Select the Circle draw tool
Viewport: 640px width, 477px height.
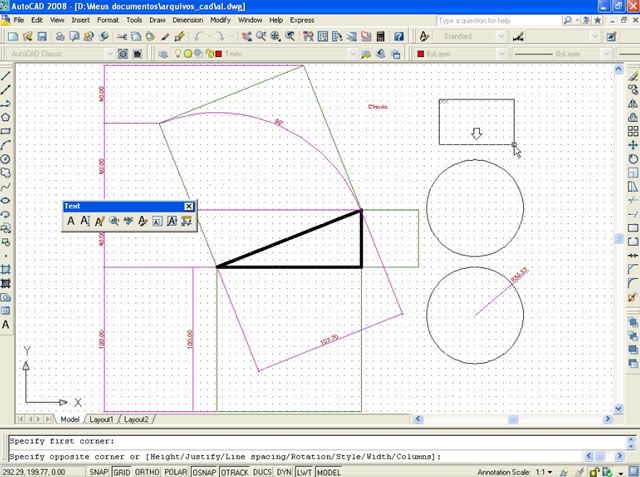click(x=6, y=158)
